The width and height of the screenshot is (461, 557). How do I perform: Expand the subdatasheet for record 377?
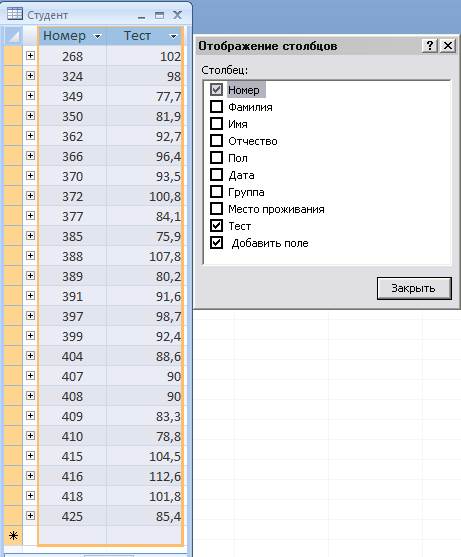coord(30,216)
